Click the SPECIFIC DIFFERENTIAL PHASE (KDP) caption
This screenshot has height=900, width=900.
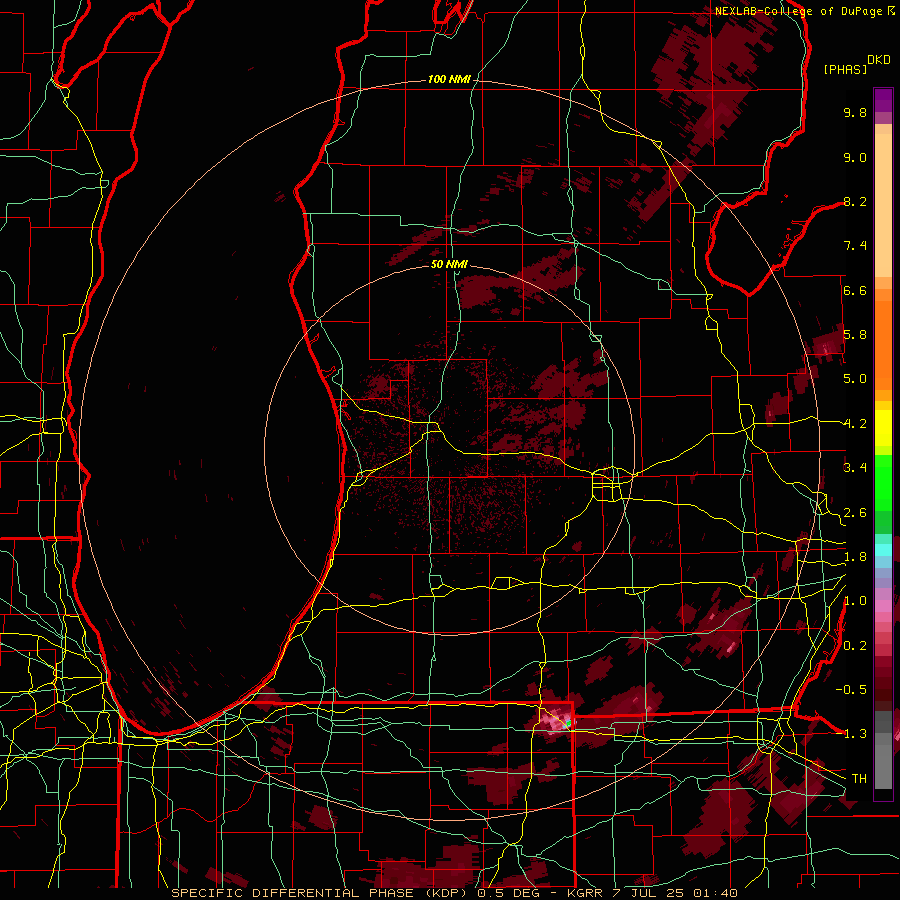click(321, 893)
